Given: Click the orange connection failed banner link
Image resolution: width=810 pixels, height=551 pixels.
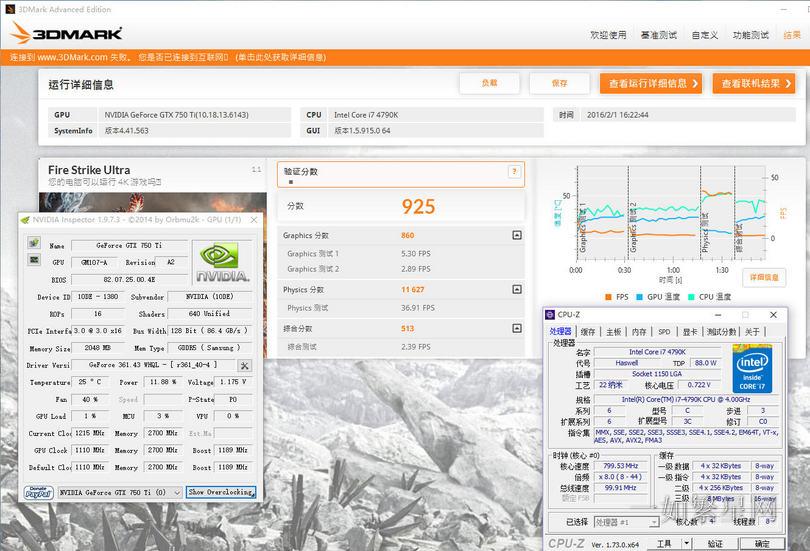Looking at the screenshot, I should [x=168, y=57].
